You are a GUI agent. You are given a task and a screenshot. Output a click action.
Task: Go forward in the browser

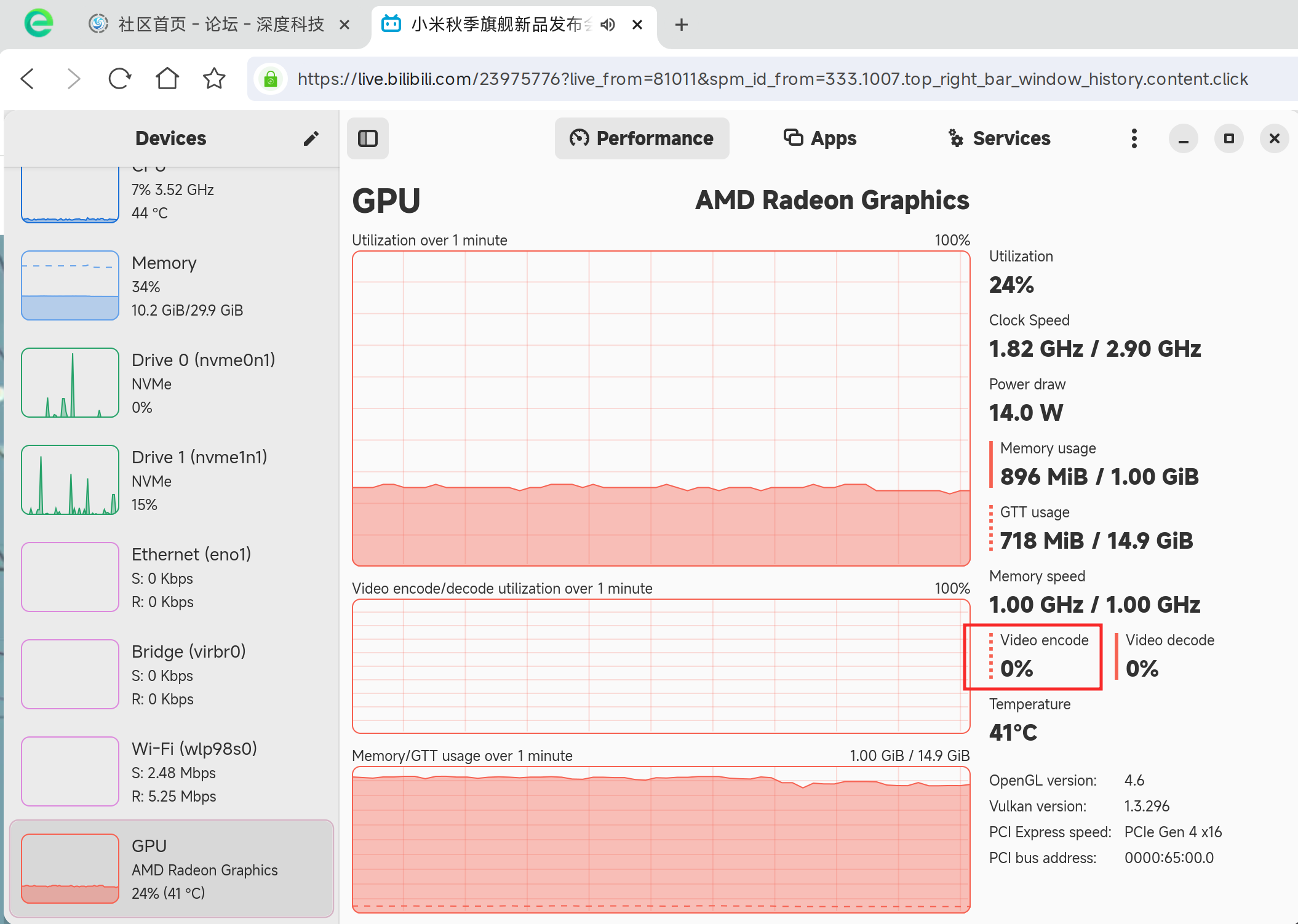click(x=74, y=79)
